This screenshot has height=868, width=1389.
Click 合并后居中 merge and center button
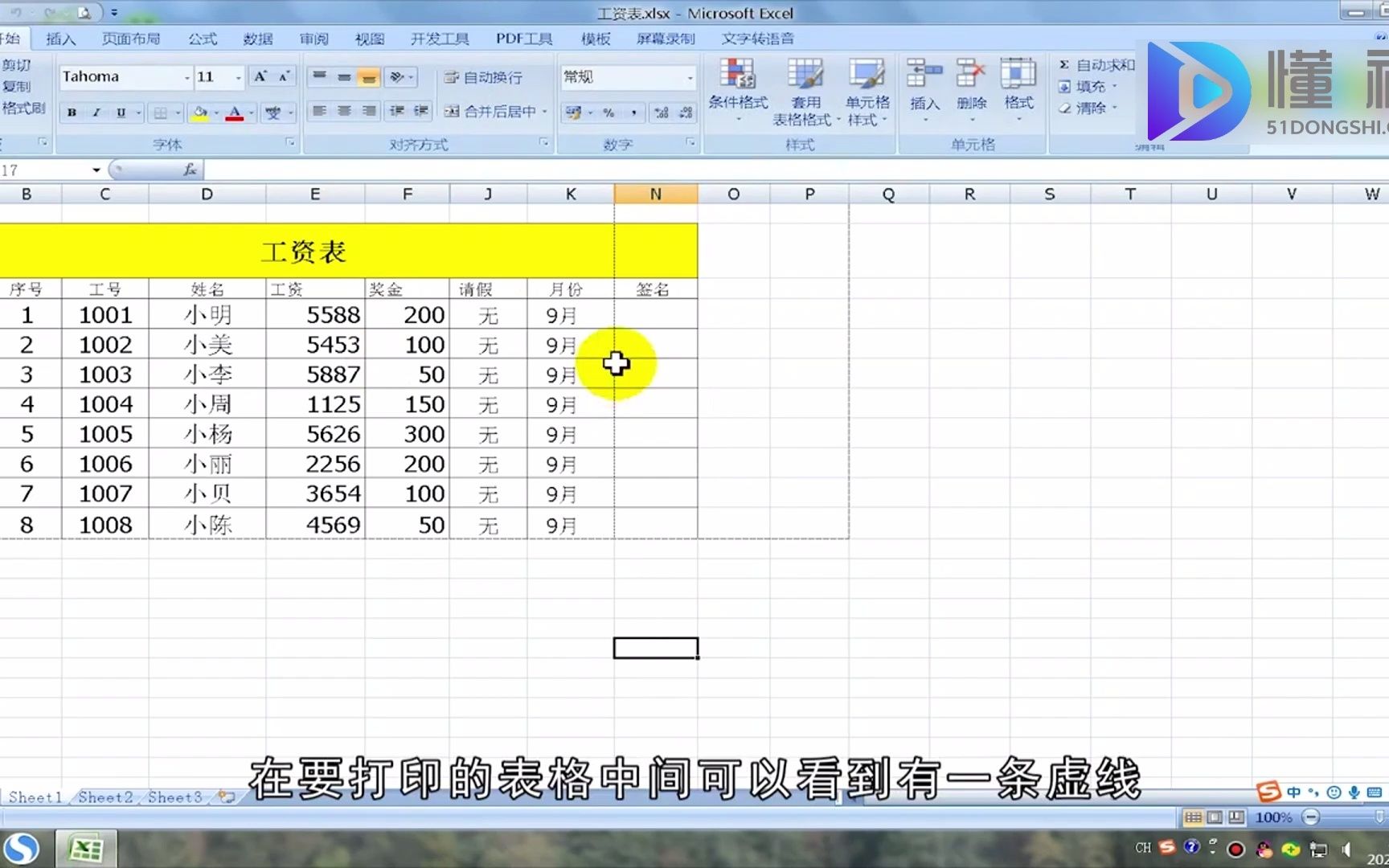[x=490, y=111]
